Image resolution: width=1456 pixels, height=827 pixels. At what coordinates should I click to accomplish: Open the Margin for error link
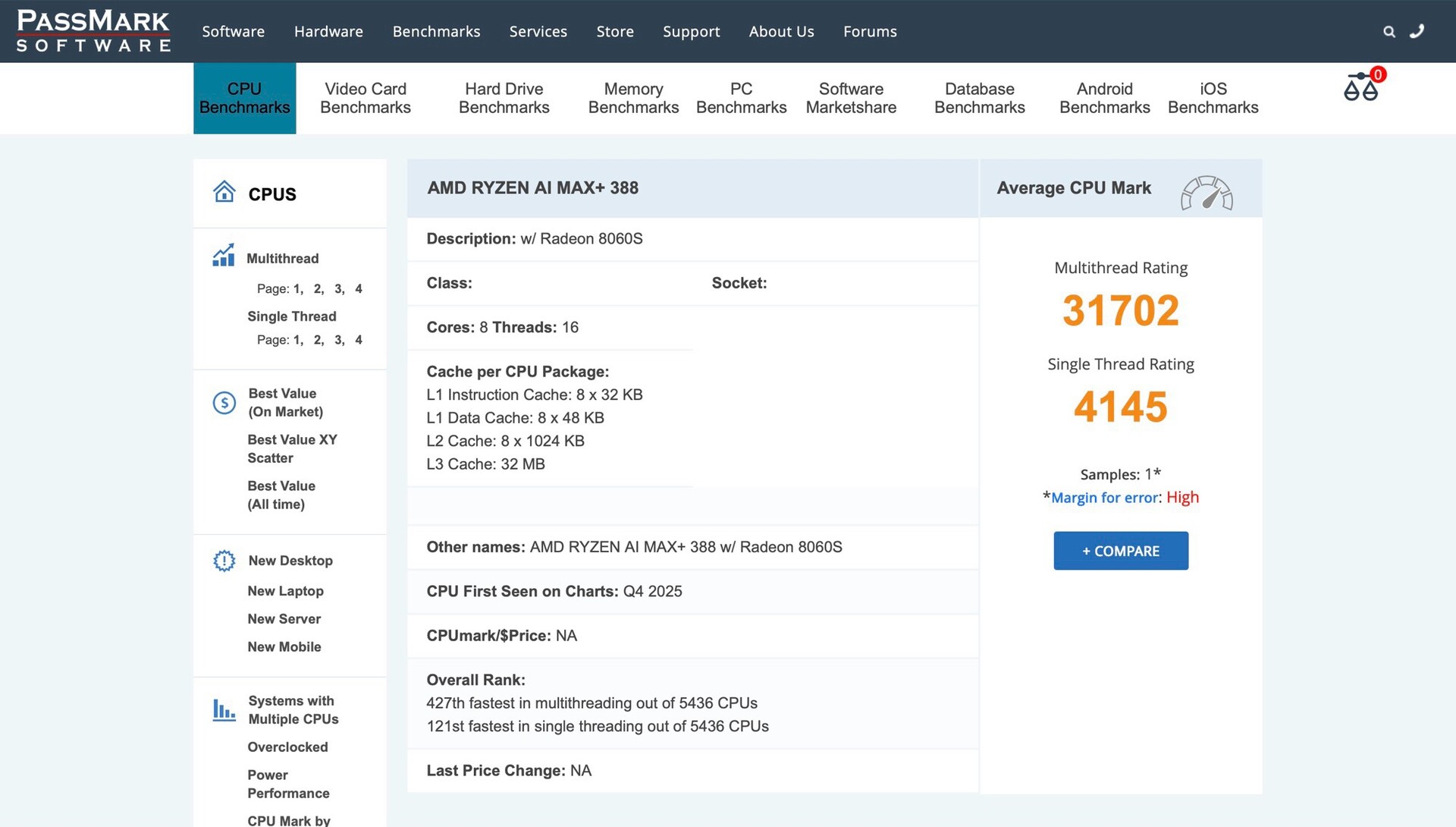tap(1104, 498)
